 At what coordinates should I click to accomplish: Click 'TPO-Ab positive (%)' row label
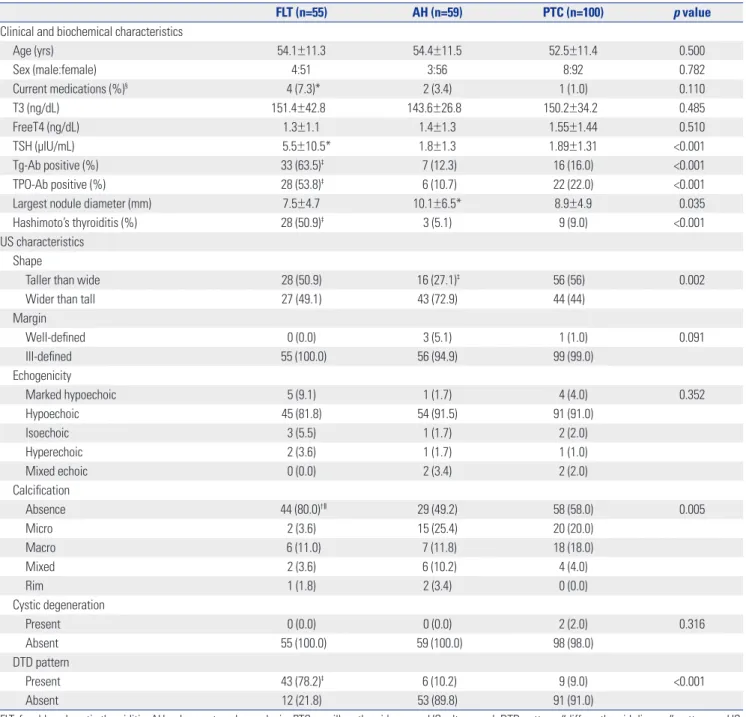(x=59, y=185)
